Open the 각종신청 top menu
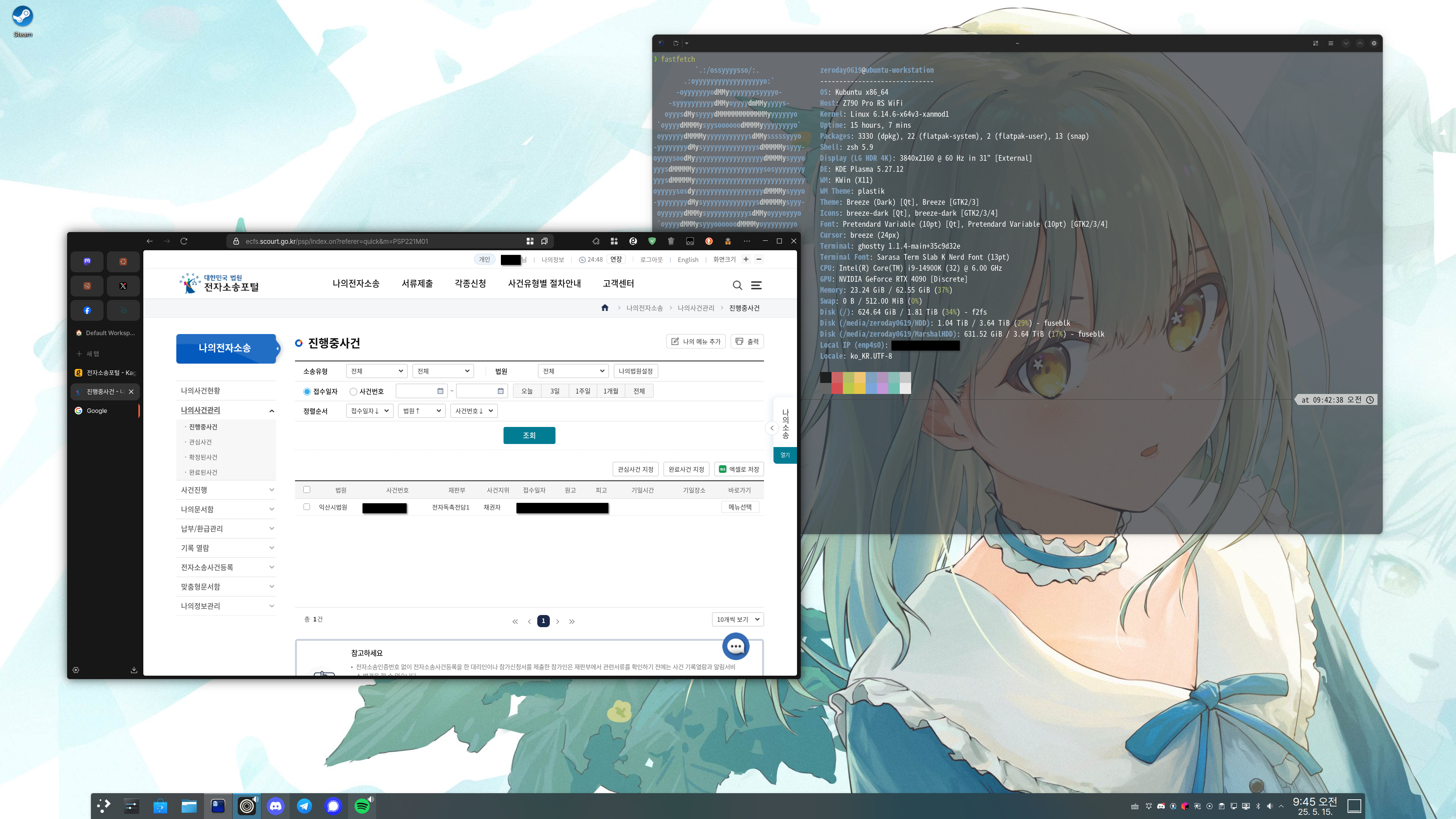The height and width of the screenshot is (819, 1456). point(470,284)
